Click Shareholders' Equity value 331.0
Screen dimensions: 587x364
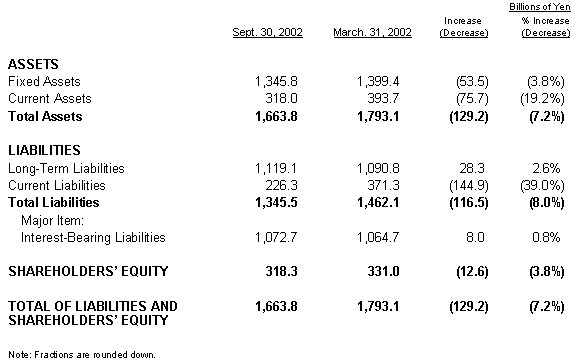[x=383, y=271]
